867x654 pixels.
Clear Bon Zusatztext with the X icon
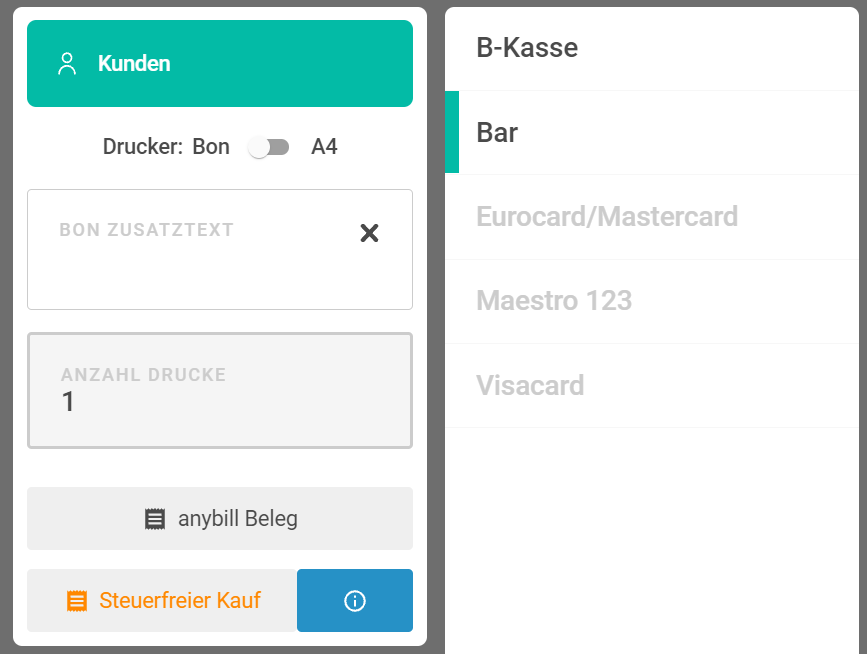369,233
